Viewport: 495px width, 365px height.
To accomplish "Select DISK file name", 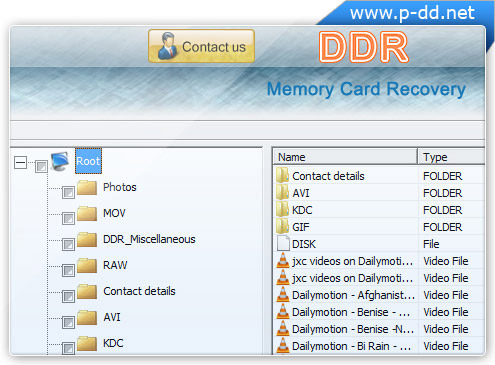I will [x=304, y=244].
